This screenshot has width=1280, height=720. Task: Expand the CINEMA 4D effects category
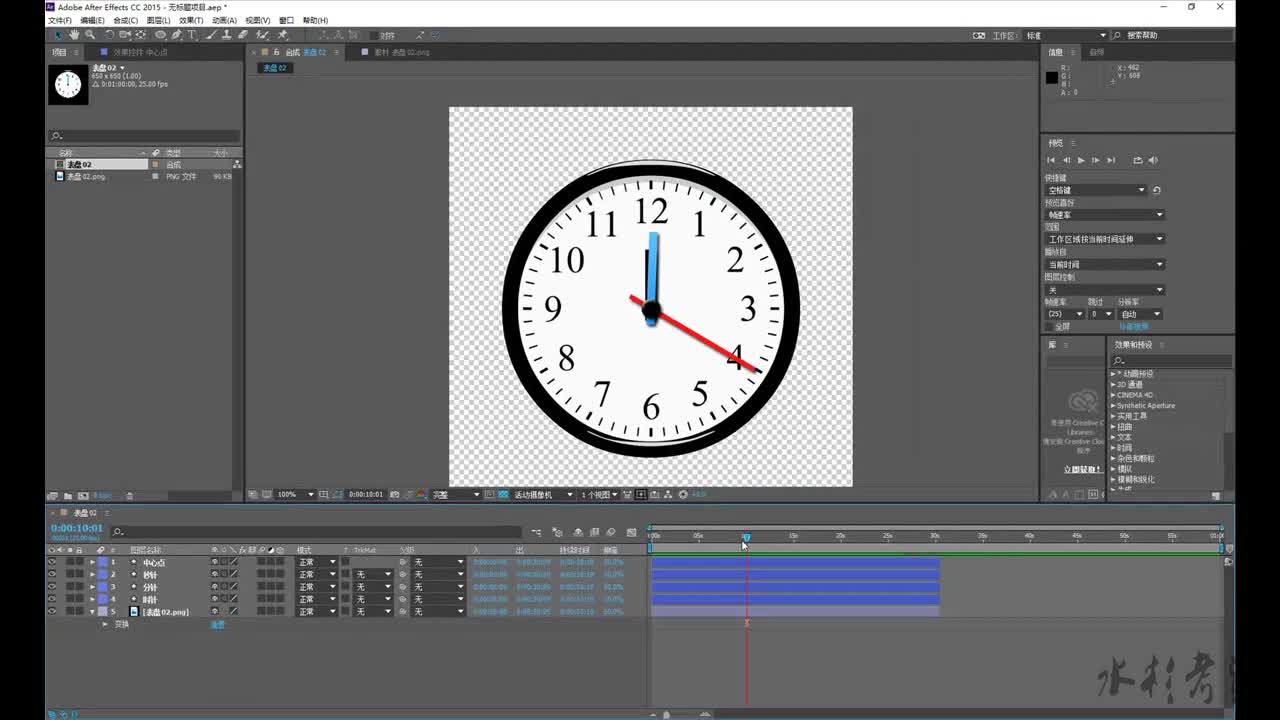(1113, 395)
